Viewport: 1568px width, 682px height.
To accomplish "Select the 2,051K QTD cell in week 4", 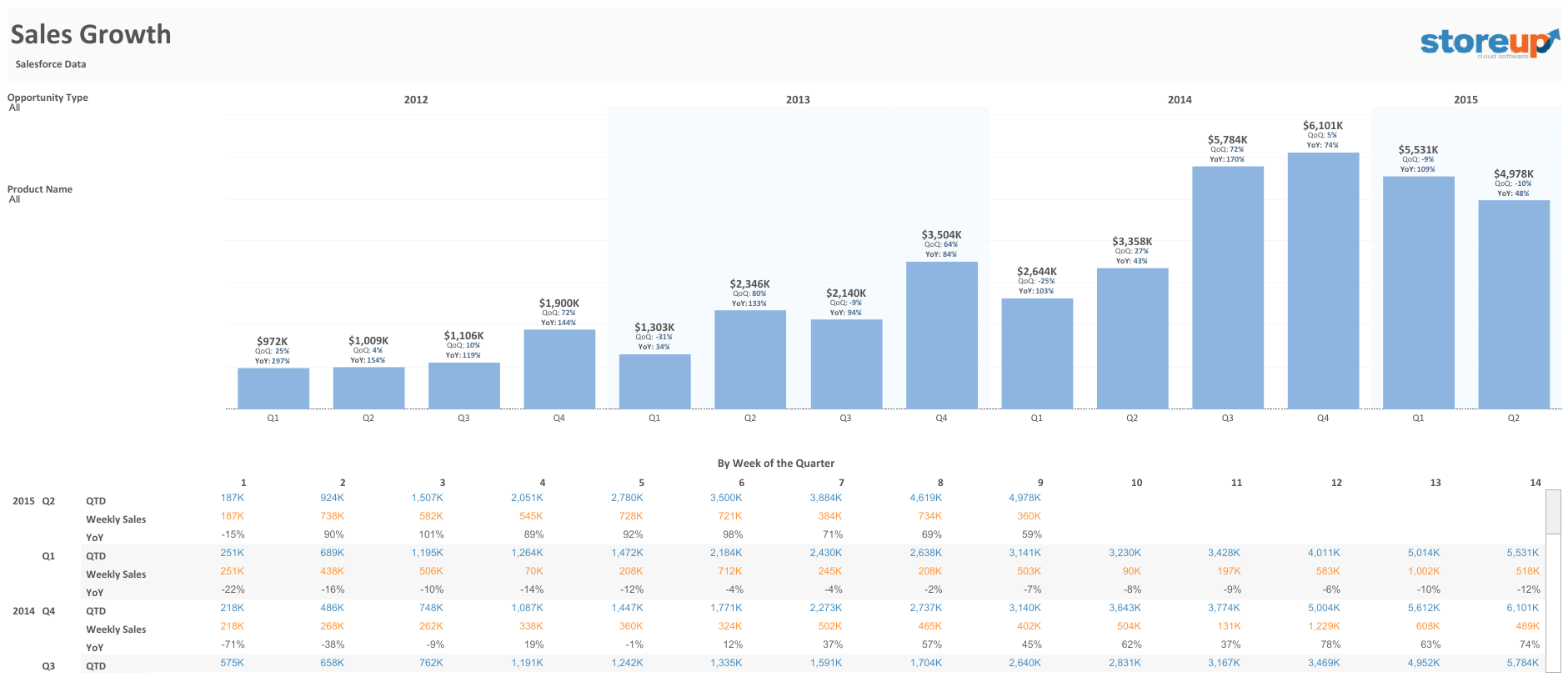I will pos(527,498).
